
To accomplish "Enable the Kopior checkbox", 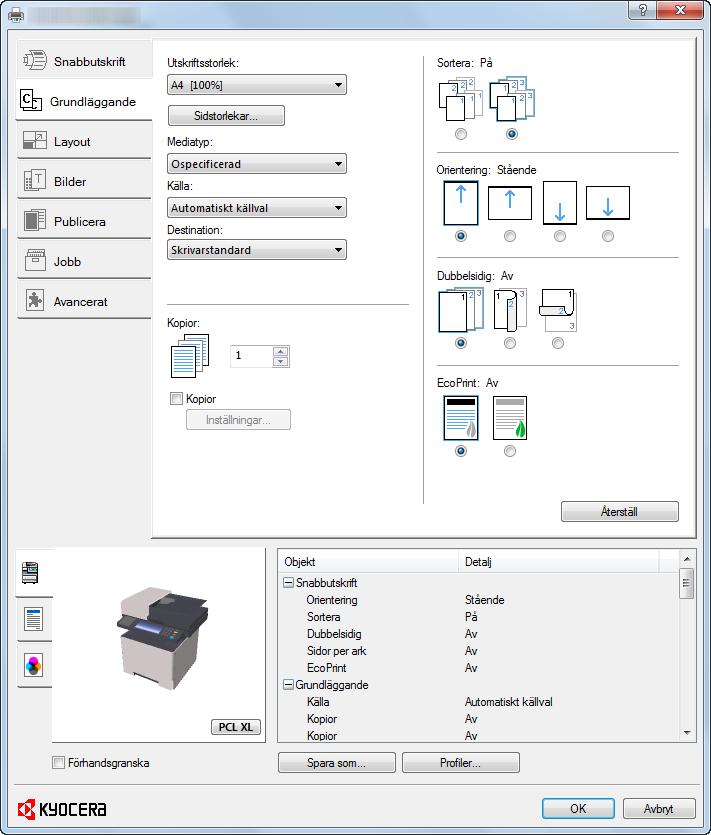I will (176, 398).
